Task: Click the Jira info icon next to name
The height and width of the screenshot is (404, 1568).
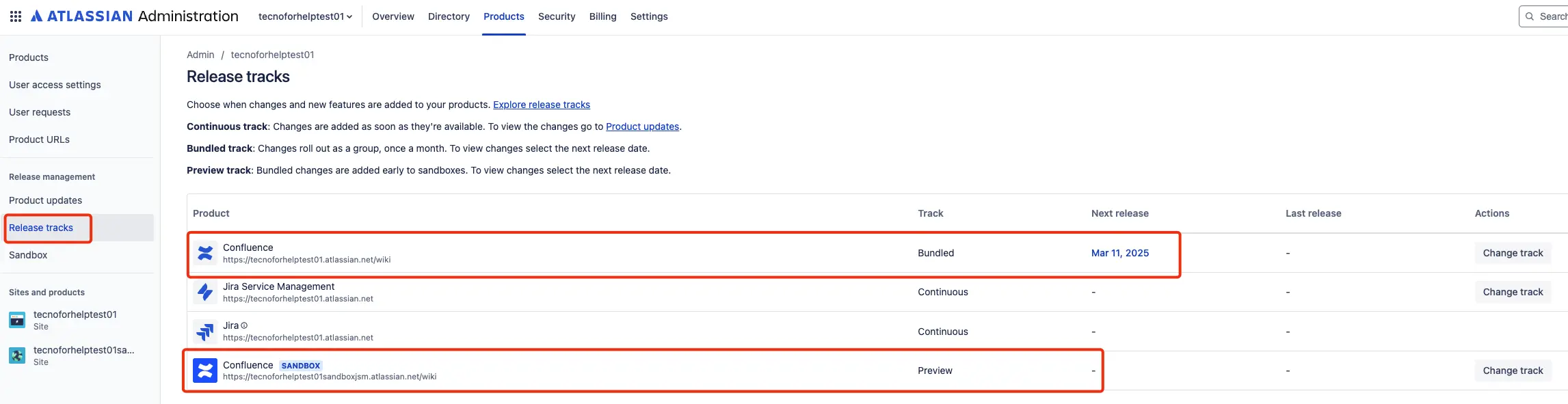Action: [244, 325]
